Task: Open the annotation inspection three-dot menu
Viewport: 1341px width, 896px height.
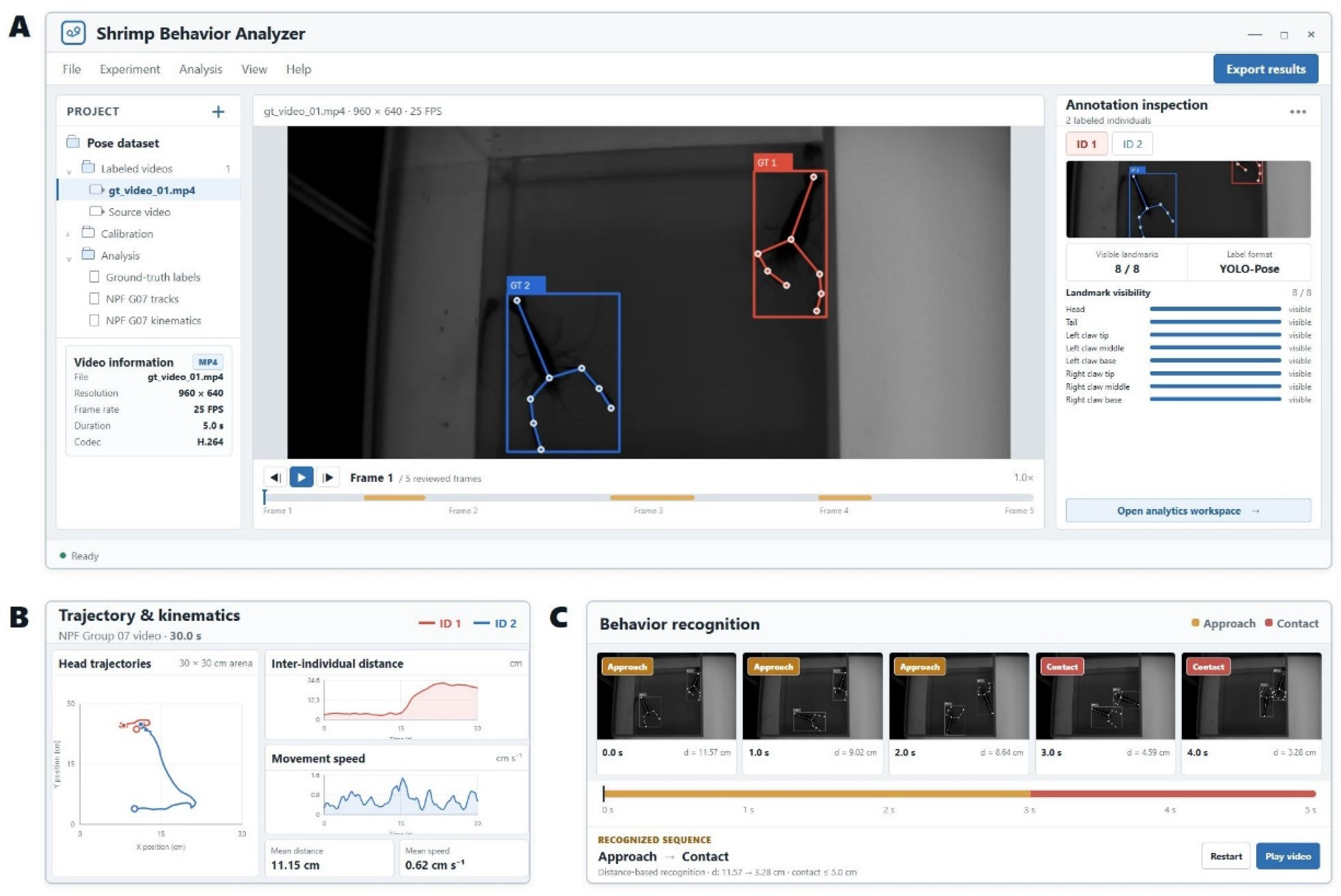Action: [1297, 111]
